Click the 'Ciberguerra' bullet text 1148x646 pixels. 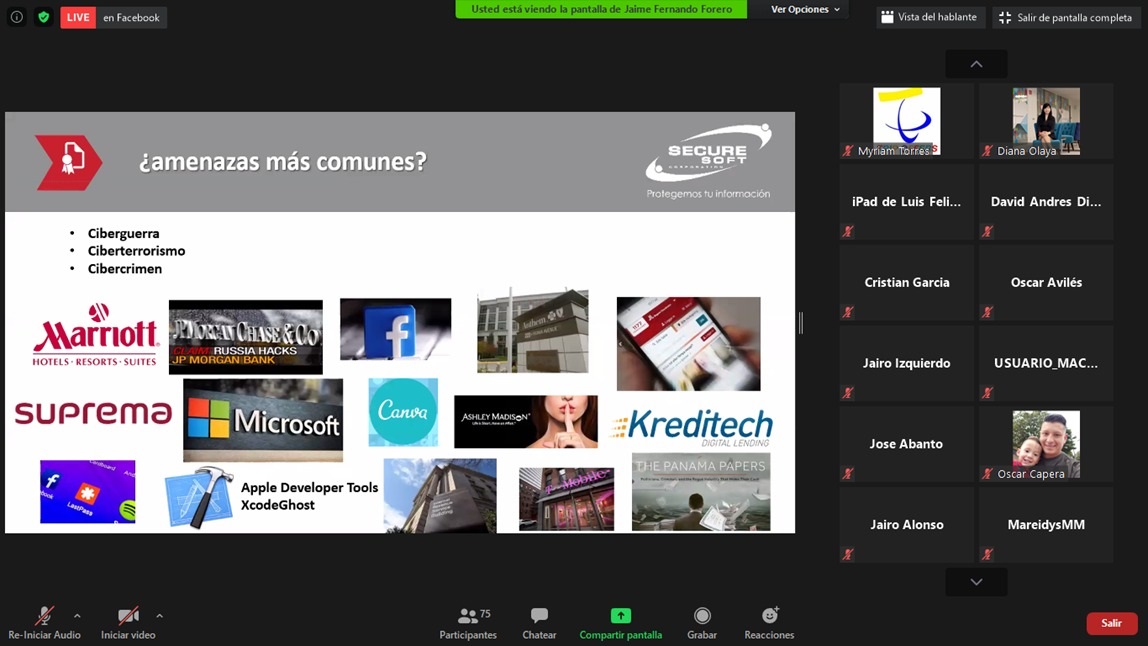coord(124,234)
